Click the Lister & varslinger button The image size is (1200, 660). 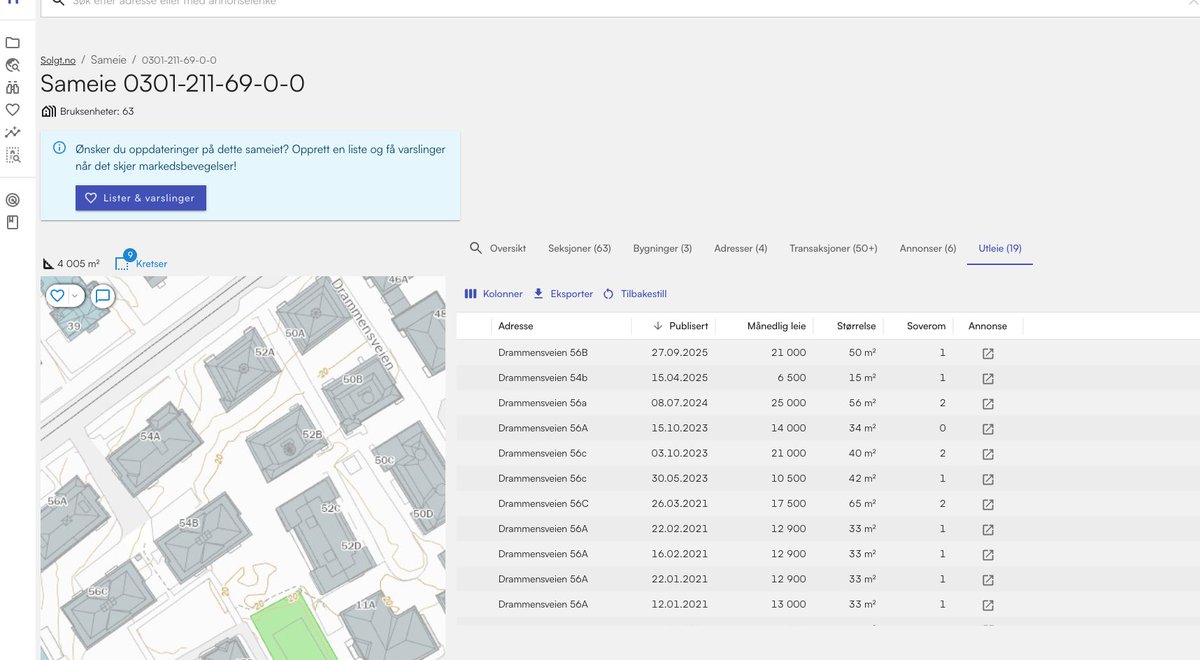[141, 198]
